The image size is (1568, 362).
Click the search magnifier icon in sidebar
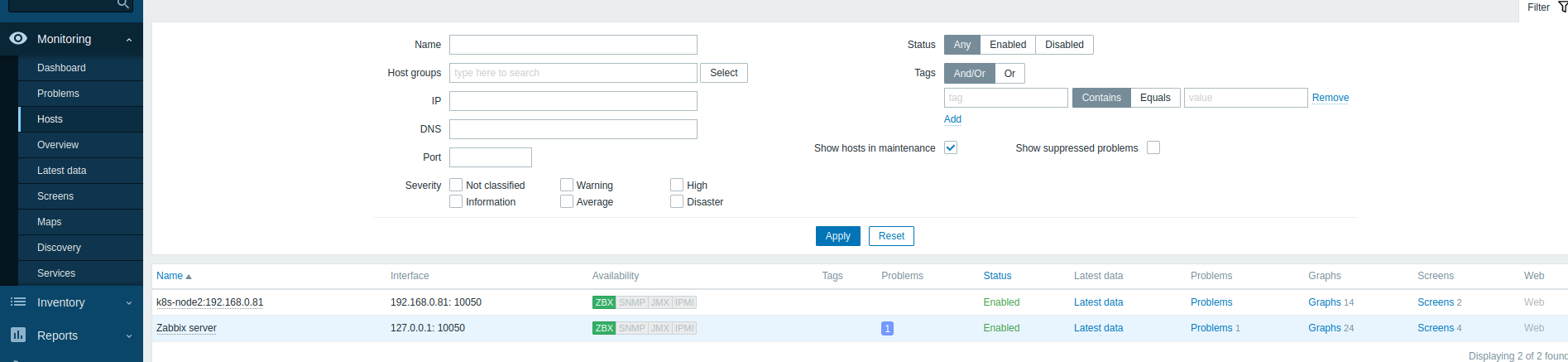coord(122,4)
